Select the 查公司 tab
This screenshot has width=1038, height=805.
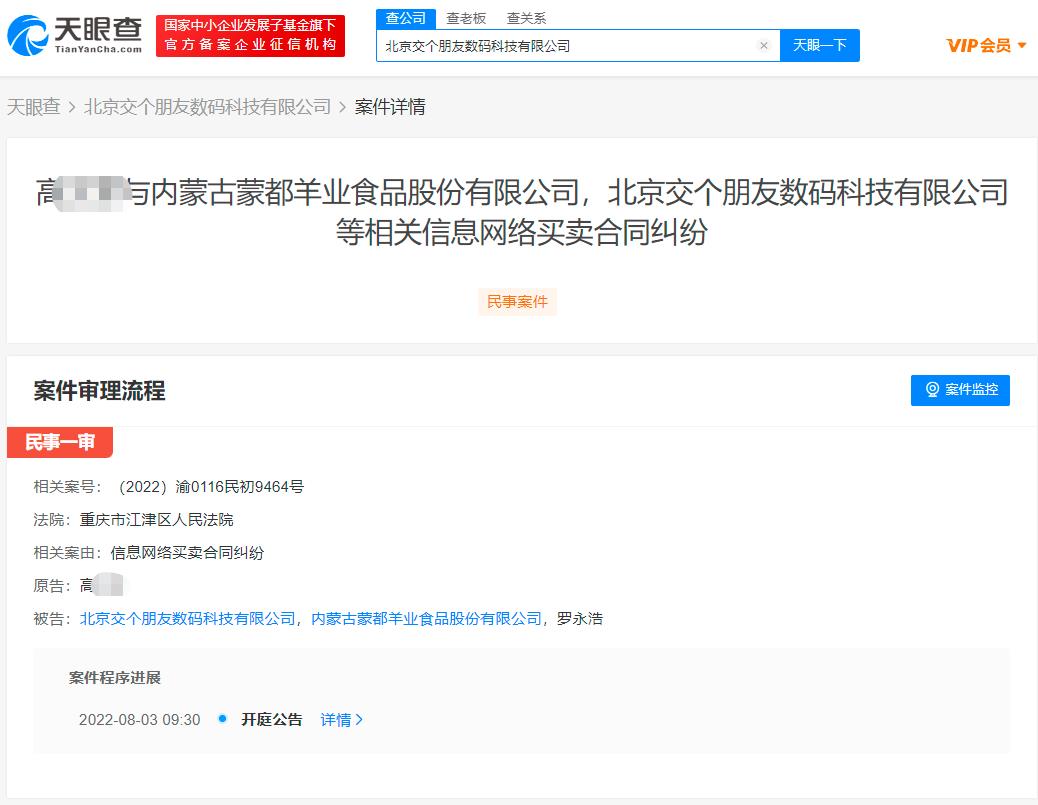406,19
